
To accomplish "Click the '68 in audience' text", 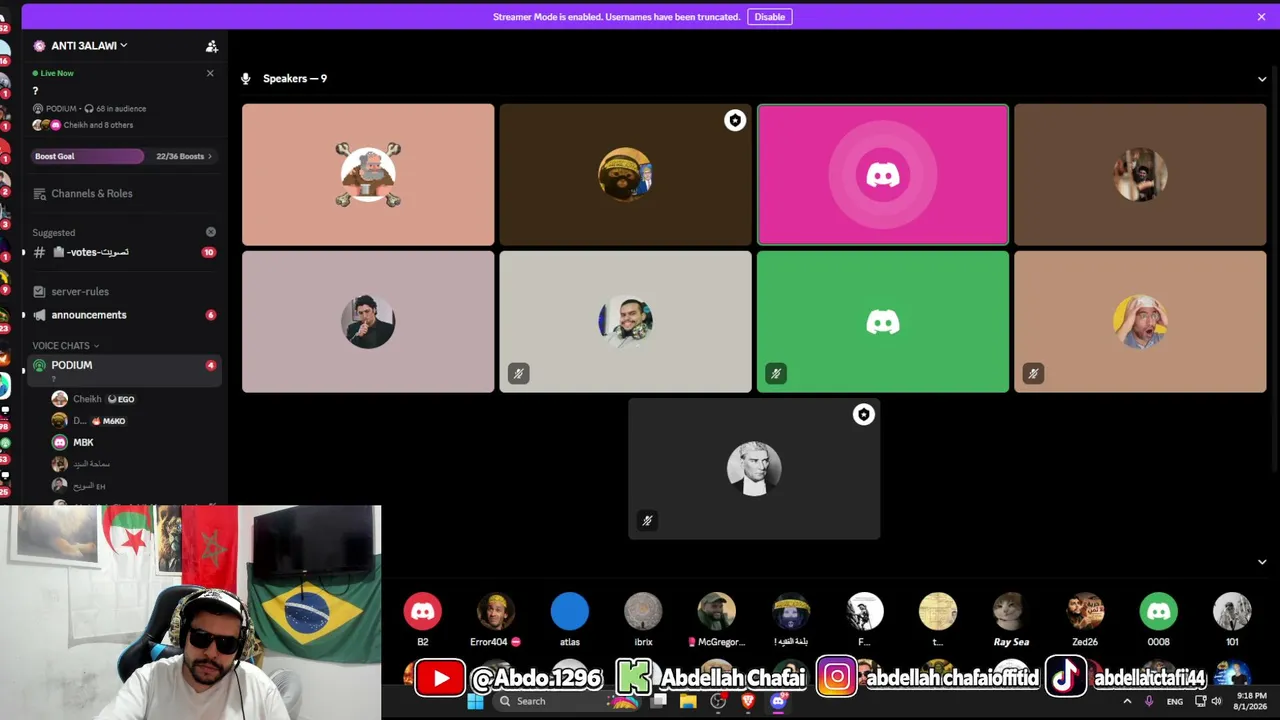I will click(121, 109).
